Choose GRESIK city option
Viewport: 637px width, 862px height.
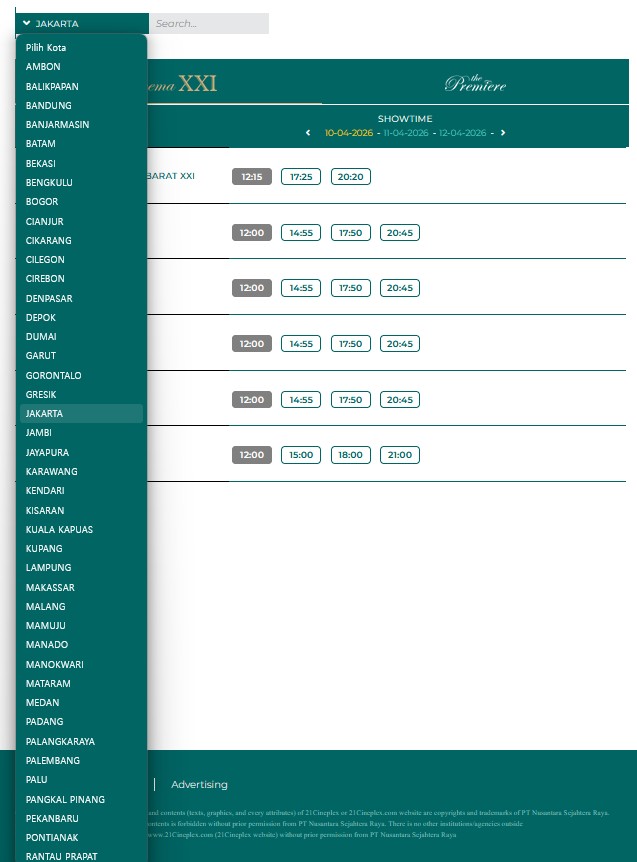(x=81, y=394)
